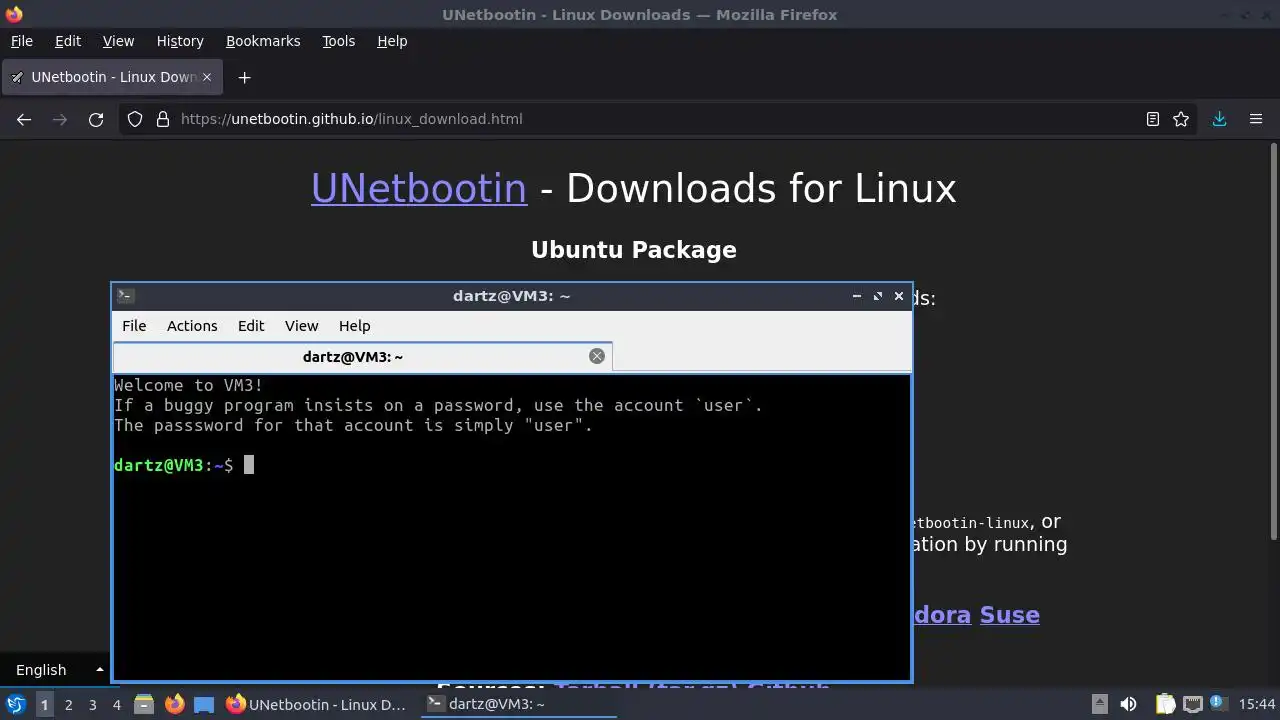1280x720 pixels.
Task: Click the 15:44 clock
Action: (x=1257, y=704)
